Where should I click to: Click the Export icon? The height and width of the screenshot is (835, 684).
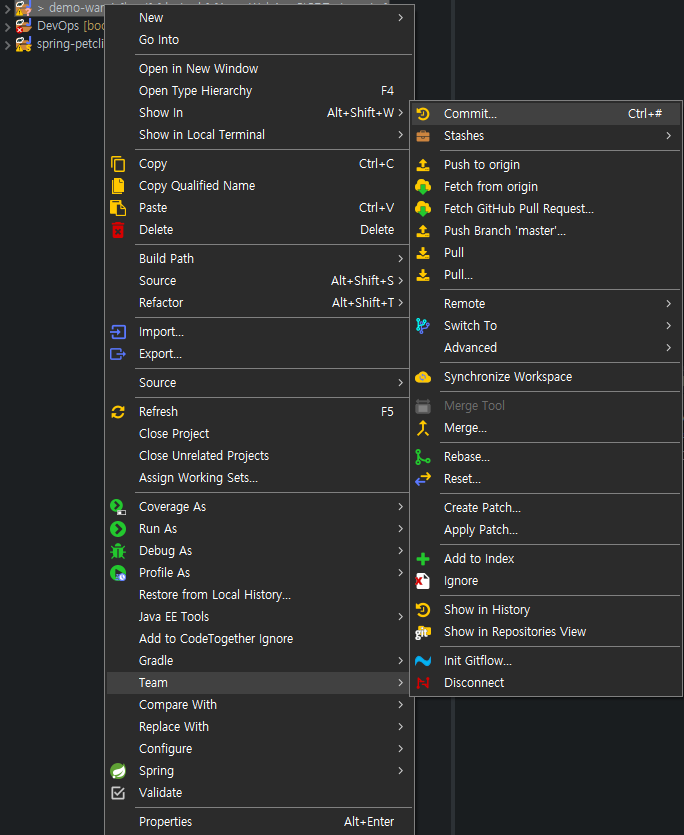pyautogui.click(x=118, y=354)
